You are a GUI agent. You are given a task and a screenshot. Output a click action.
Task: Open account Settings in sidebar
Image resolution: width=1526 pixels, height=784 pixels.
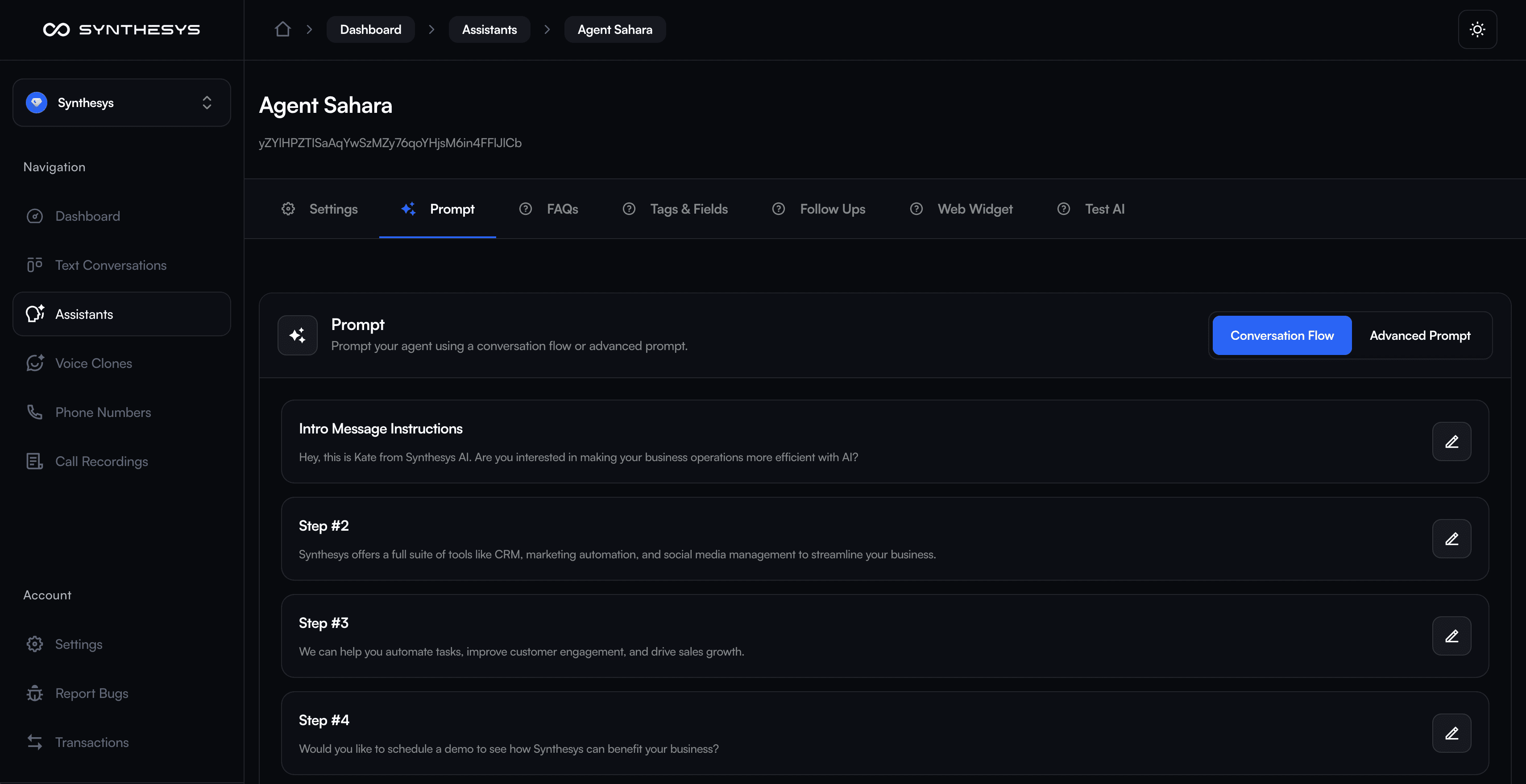click(78, 644)
